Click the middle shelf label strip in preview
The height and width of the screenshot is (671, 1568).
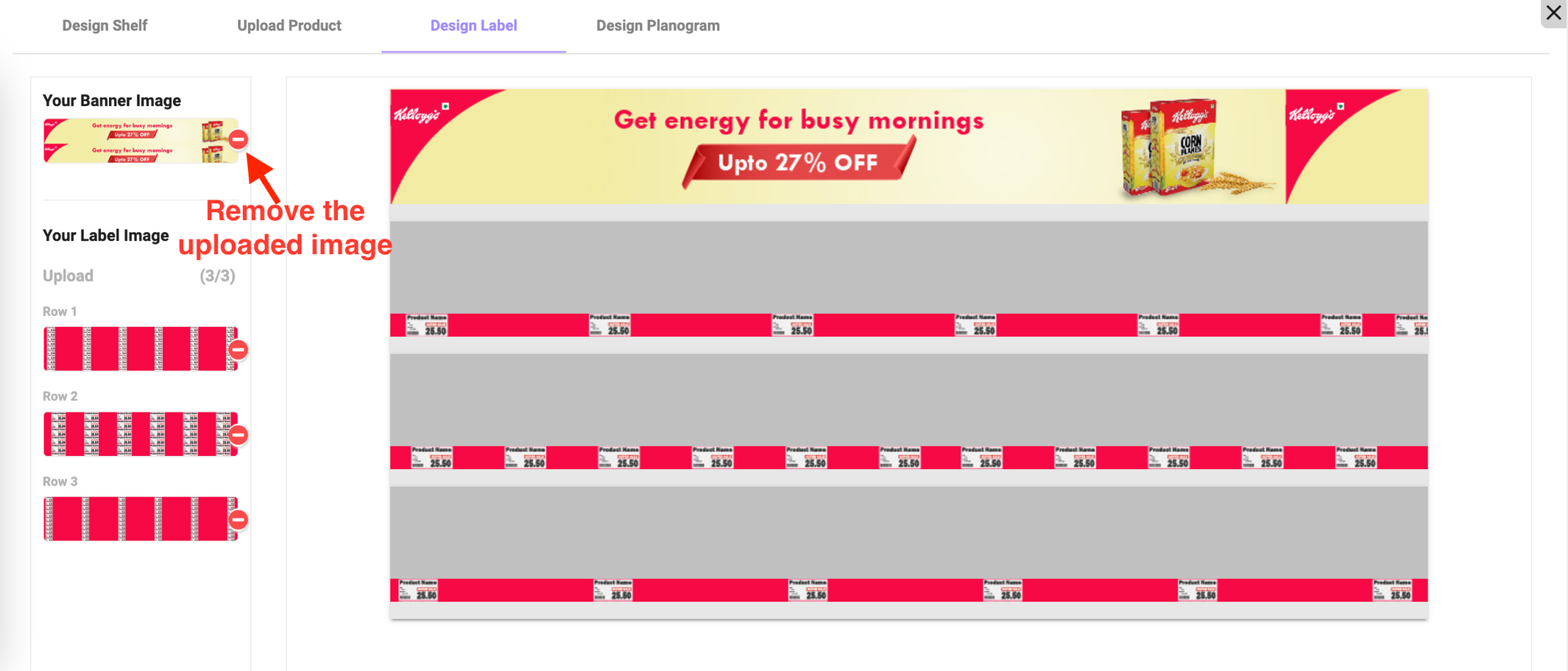click(x=909, y=457)
